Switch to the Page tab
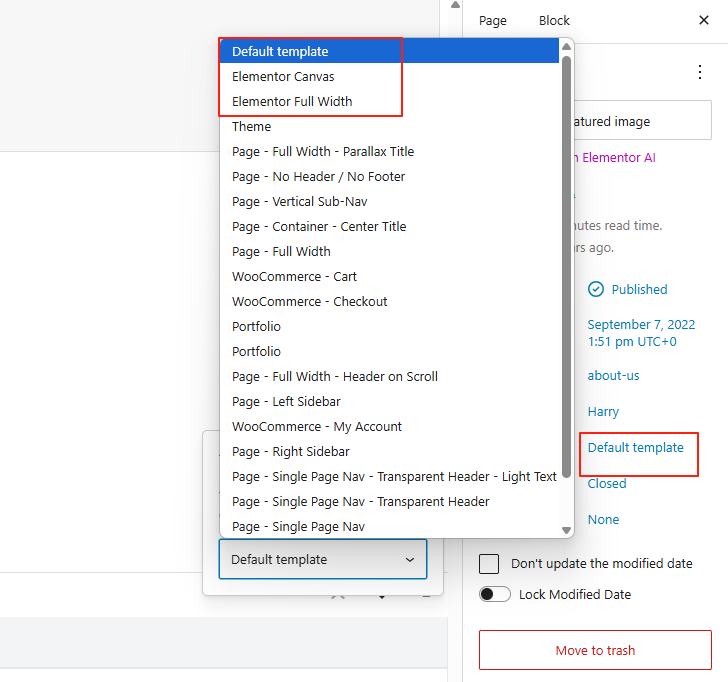The width and height of the screenshot is (728, 682). [493, 20]
